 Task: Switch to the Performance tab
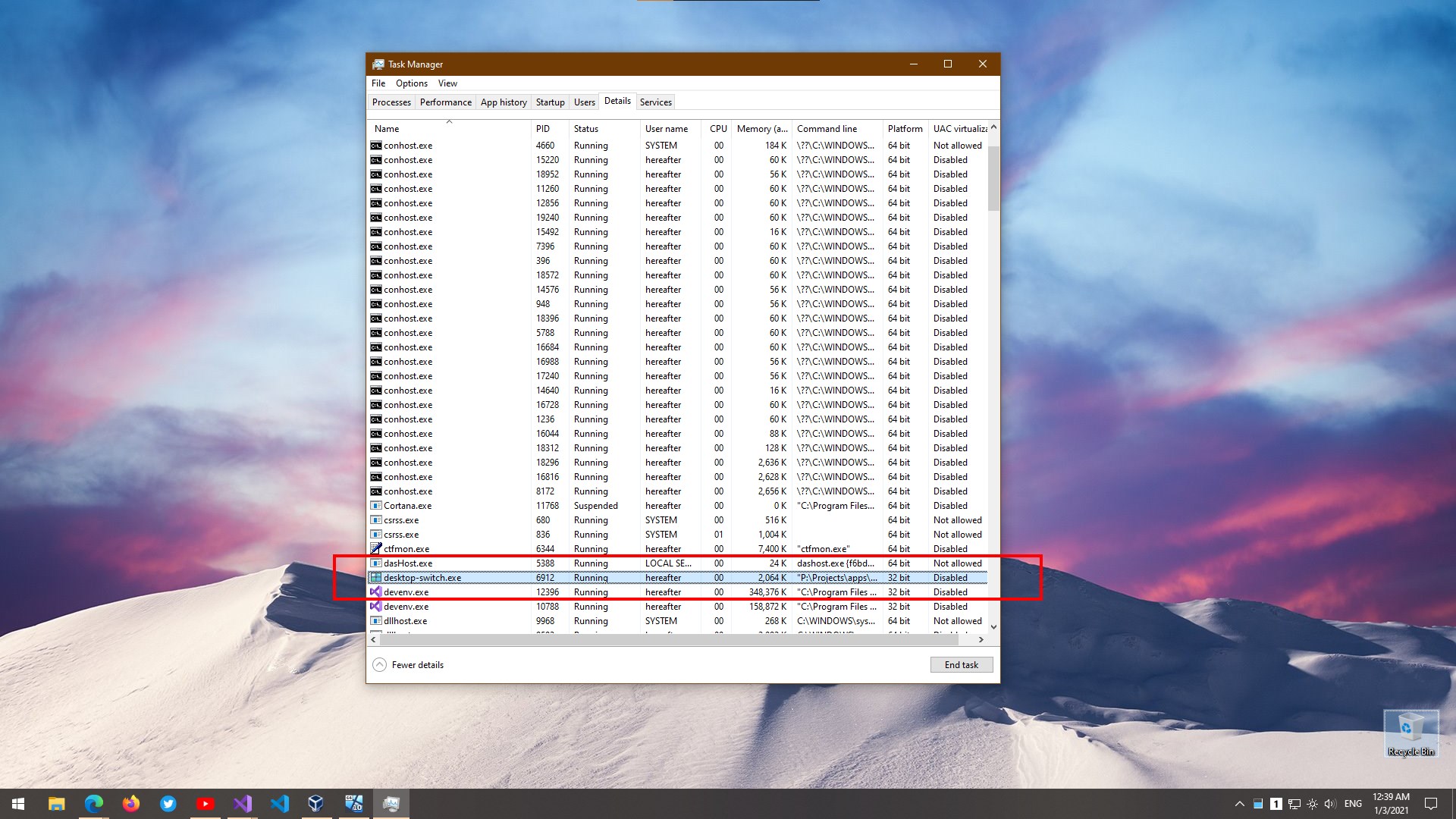445,102
